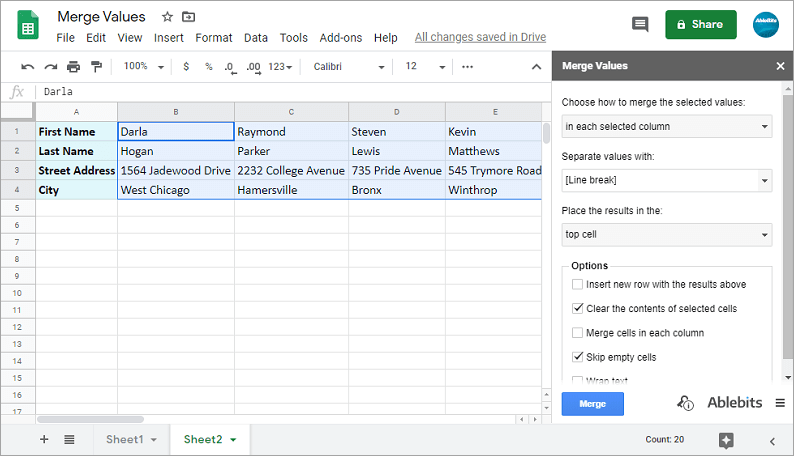Select the cell with Winthrop
This screenshot has width=794, height=456.
494,190
